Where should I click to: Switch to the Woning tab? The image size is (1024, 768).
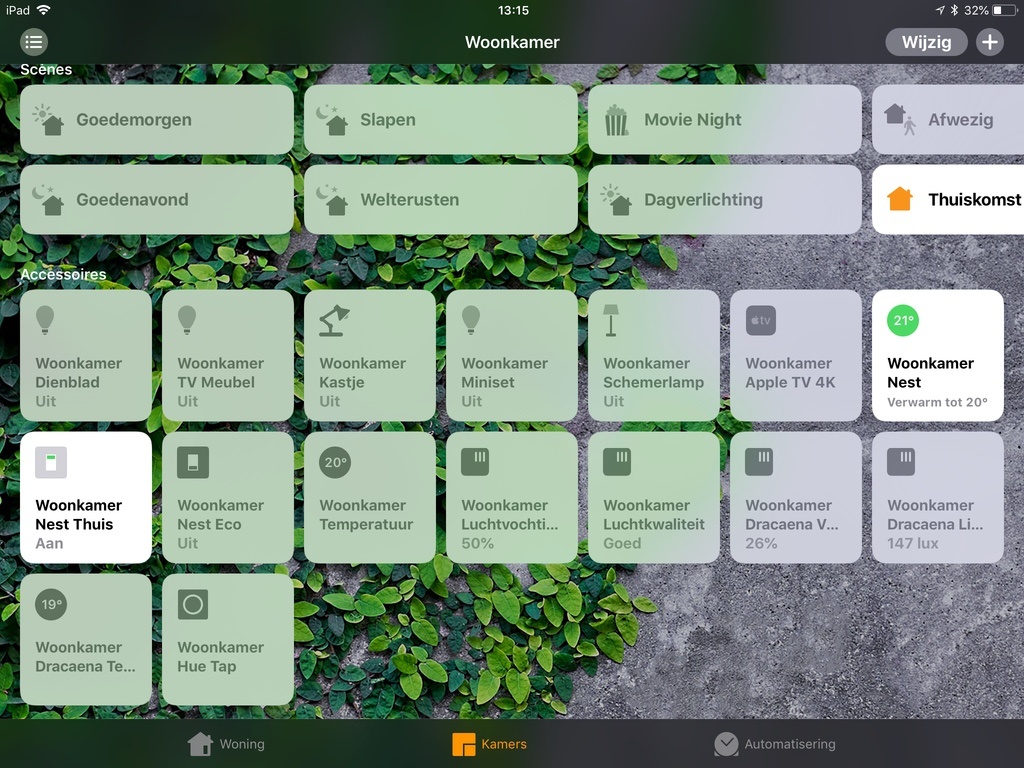click(x=226, y=744)
